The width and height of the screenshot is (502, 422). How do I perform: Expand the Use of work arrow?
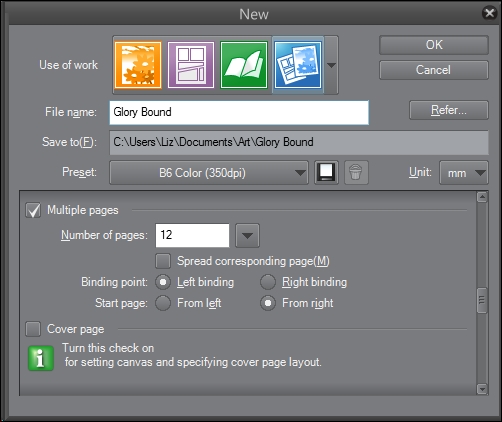click(x=331, y=65)
